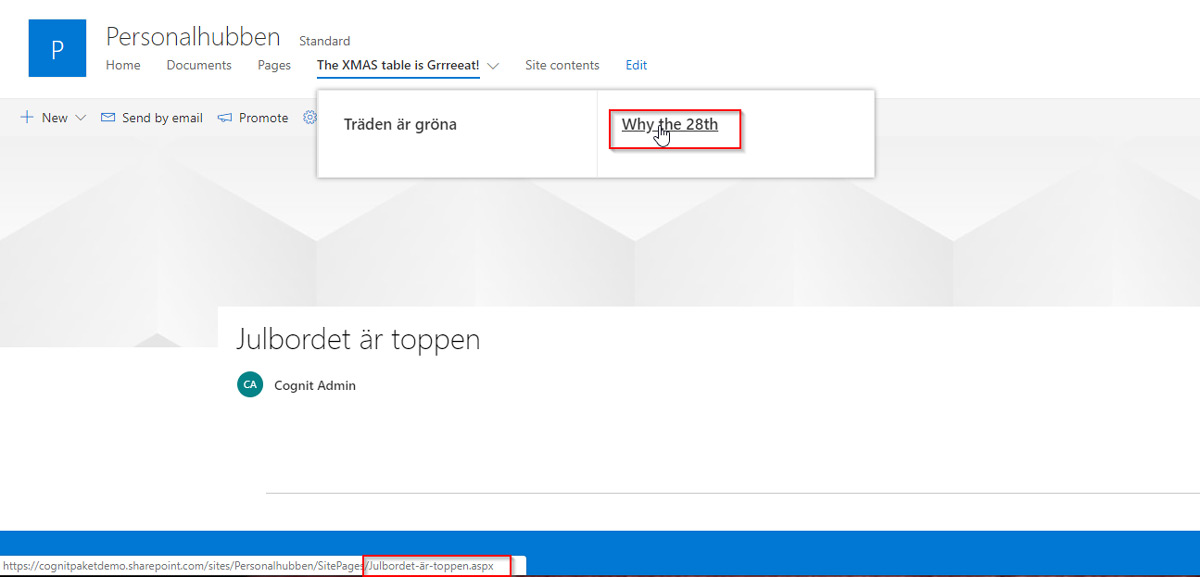
Task: Click the envelope Send by email icon
Action: (x=108, y=118)
